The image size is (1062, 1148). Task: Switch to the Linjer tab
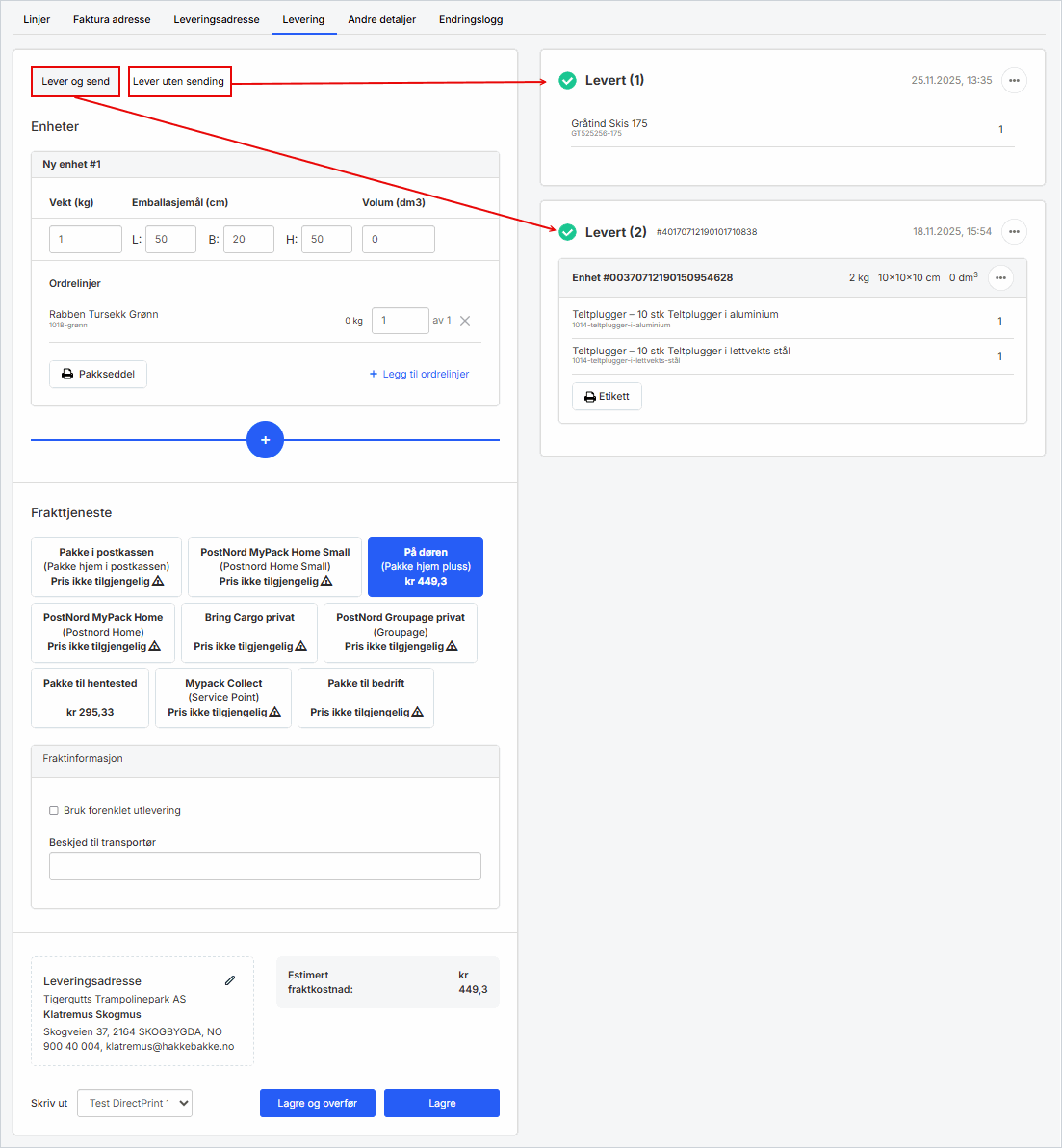coord(37,19)
